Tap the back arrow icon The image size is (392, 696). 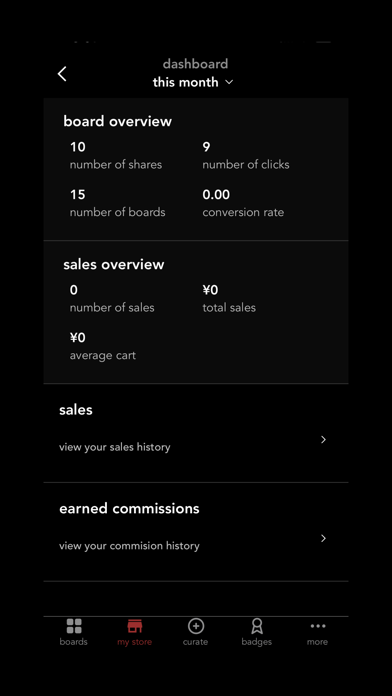click(62, 74)
